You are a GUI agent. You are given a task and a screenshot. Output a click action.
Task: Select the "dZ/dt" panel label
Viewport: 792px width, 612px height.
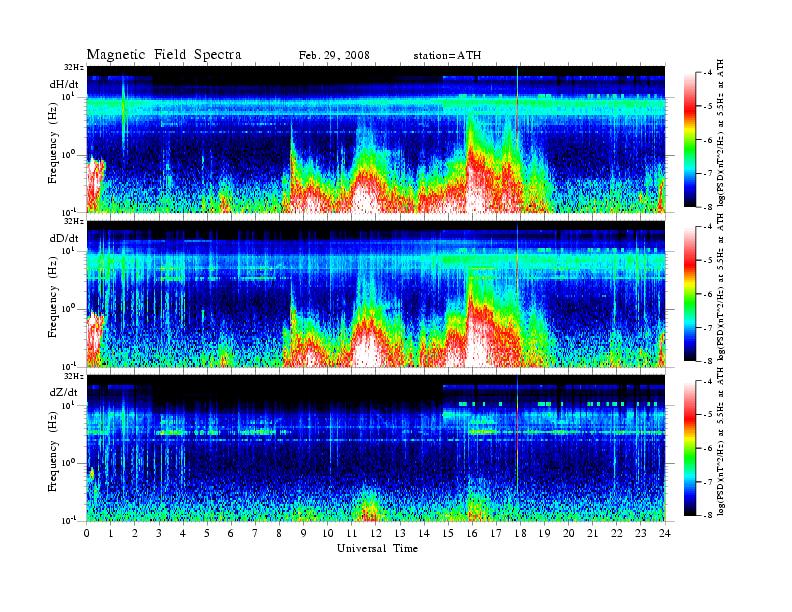click(64, 392)
